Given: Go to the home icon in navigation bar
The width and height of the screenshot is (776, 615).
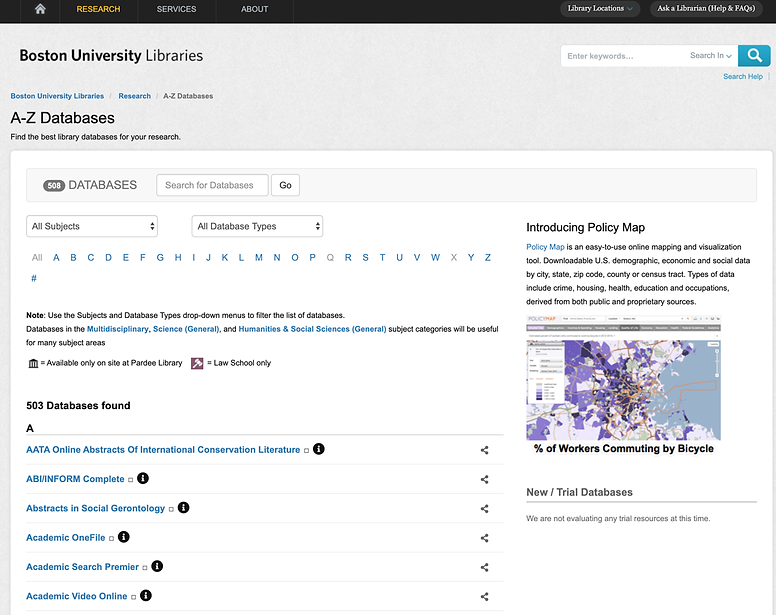Looking at the screenshot, I should pyautogui.click(x=40, y=9).
